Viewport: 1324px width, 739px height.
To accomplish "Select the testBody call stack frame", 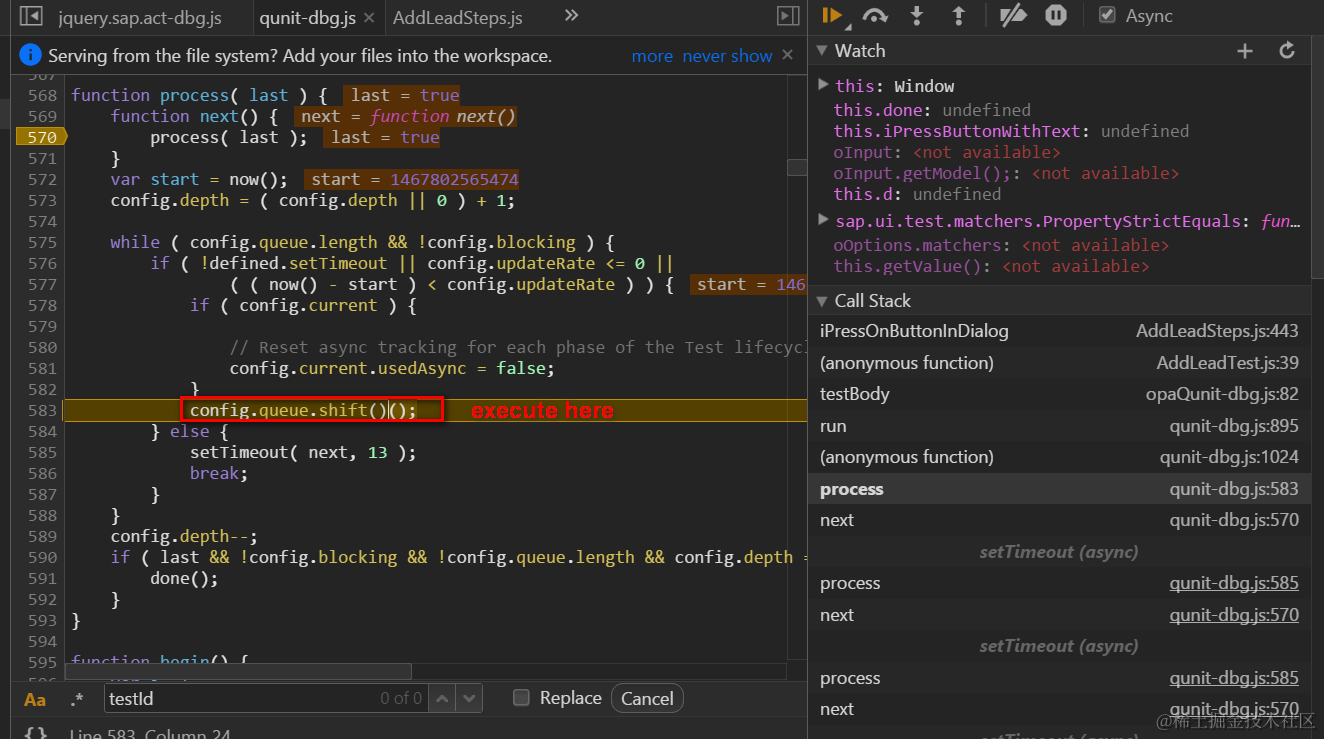I will click(x=1059, y=394).
